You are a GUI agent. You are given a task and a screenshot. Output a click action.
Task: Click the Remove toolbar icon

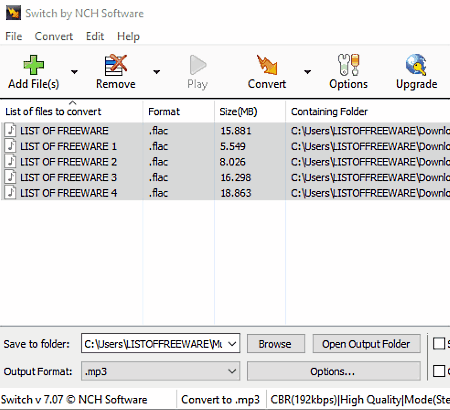116,65
